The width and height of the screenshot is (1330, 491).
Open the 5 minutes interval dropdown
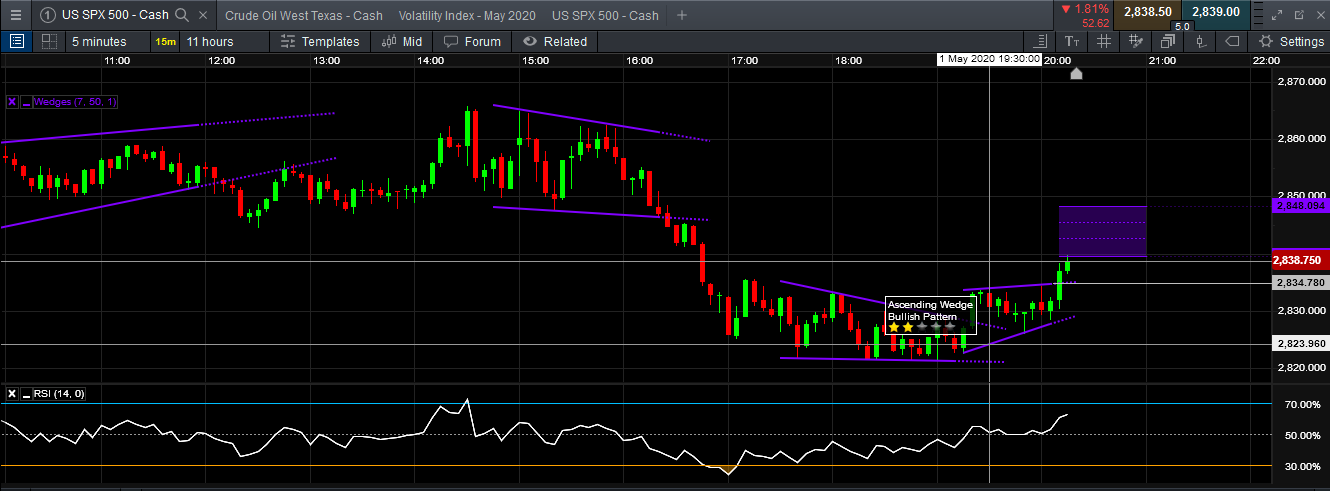coord(98,41)
